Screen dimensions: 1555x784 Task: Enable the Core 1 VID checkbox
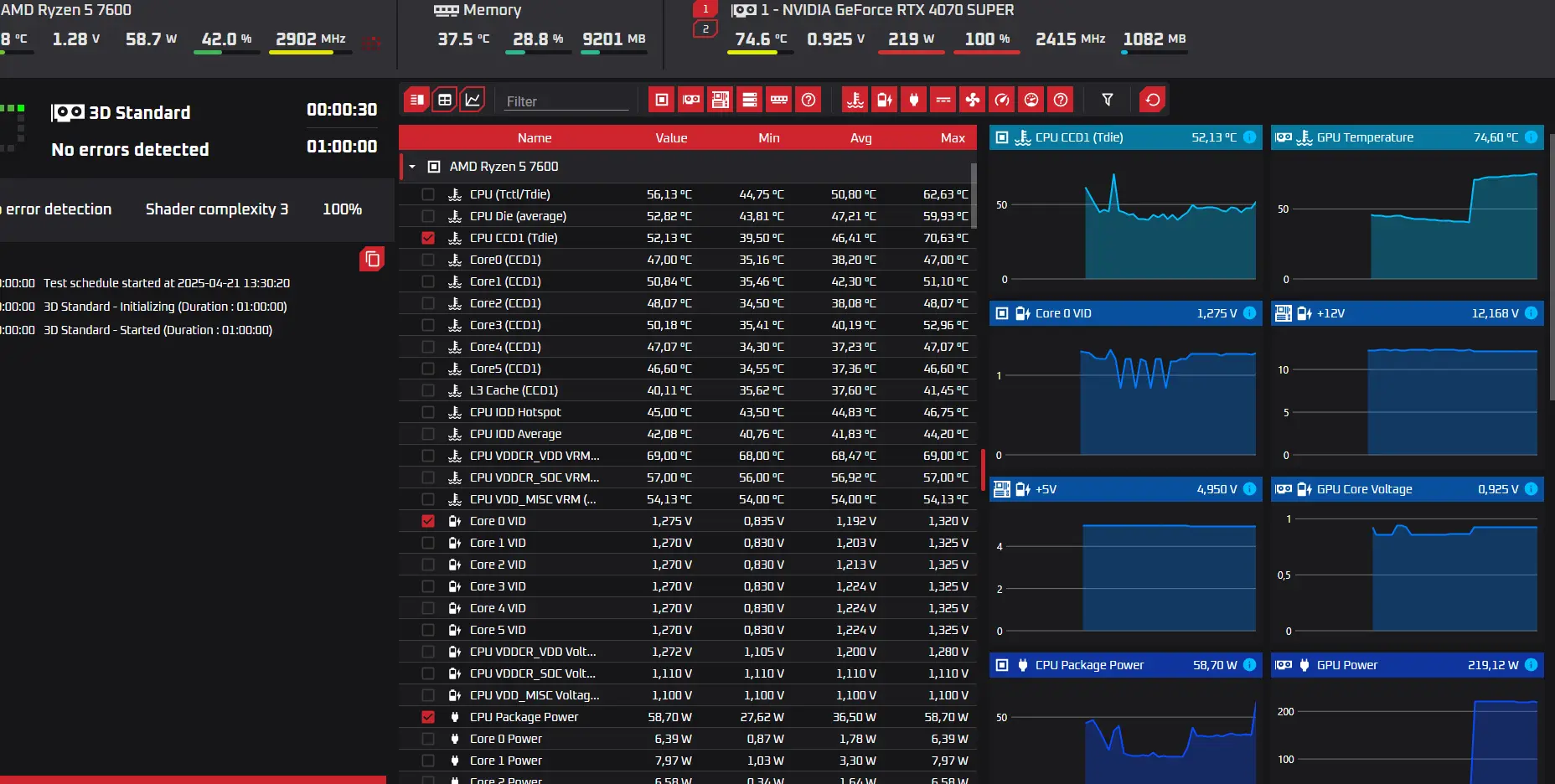428,543
